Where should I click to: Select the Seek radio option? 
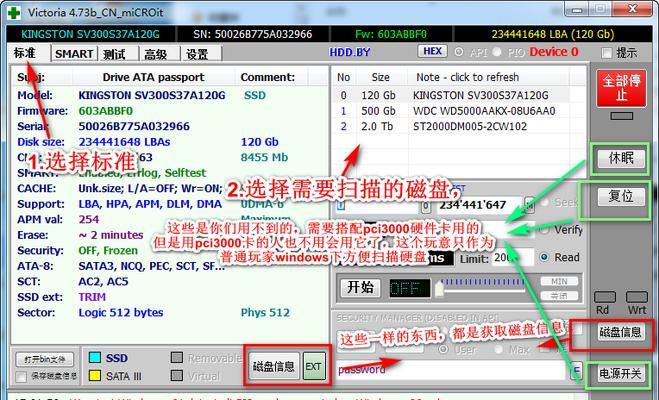pos(545,203)
